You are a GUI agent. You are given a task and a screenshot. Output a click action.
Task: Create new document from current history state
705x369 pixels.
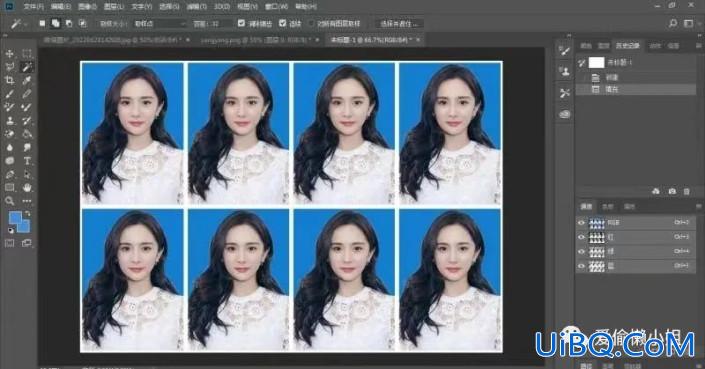(656, 191)
